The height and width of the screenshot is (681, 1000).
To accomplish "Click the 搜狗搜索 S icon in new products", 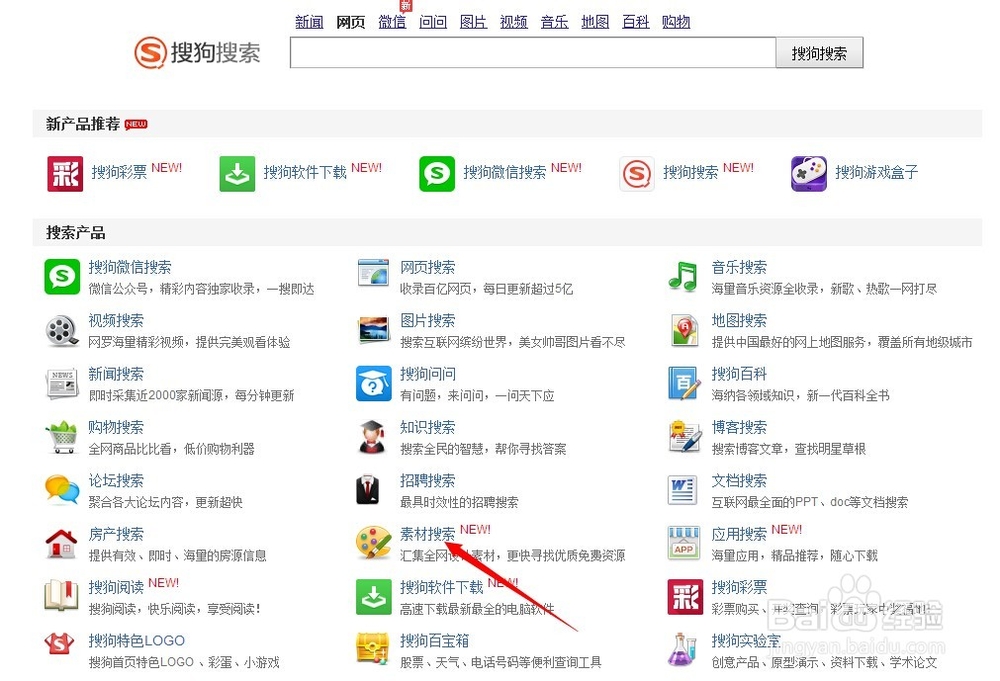I will tap(636, 173).
